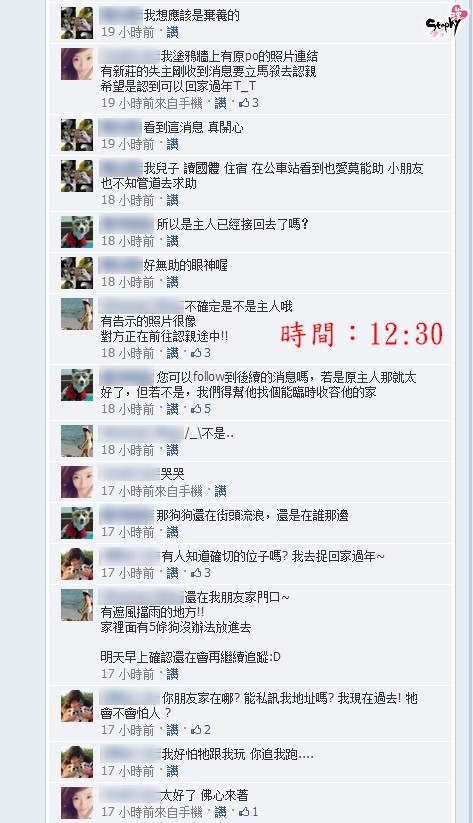473x823 pixels.
Task: Like the comment 那狗狗還在街頭流浪
Action: 173,532
